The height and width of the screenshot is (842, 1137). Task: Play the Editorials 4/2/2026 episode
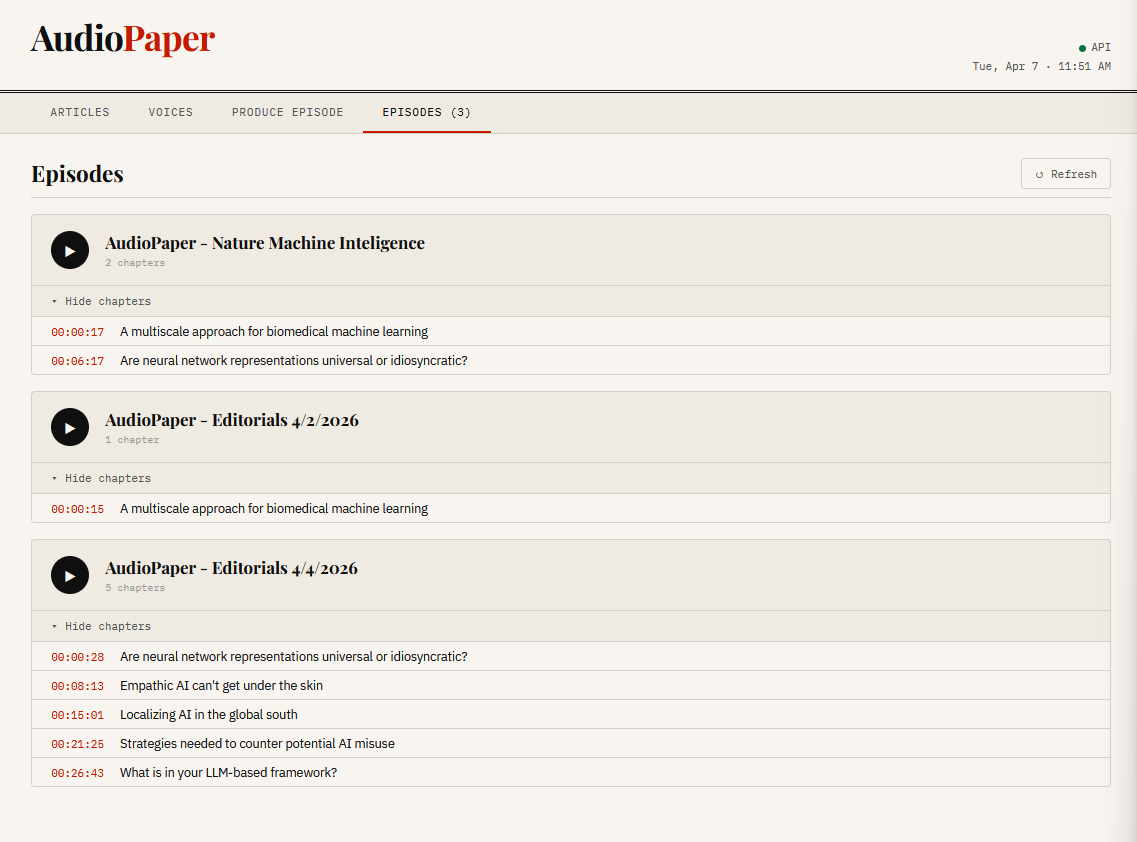(70, 428)
